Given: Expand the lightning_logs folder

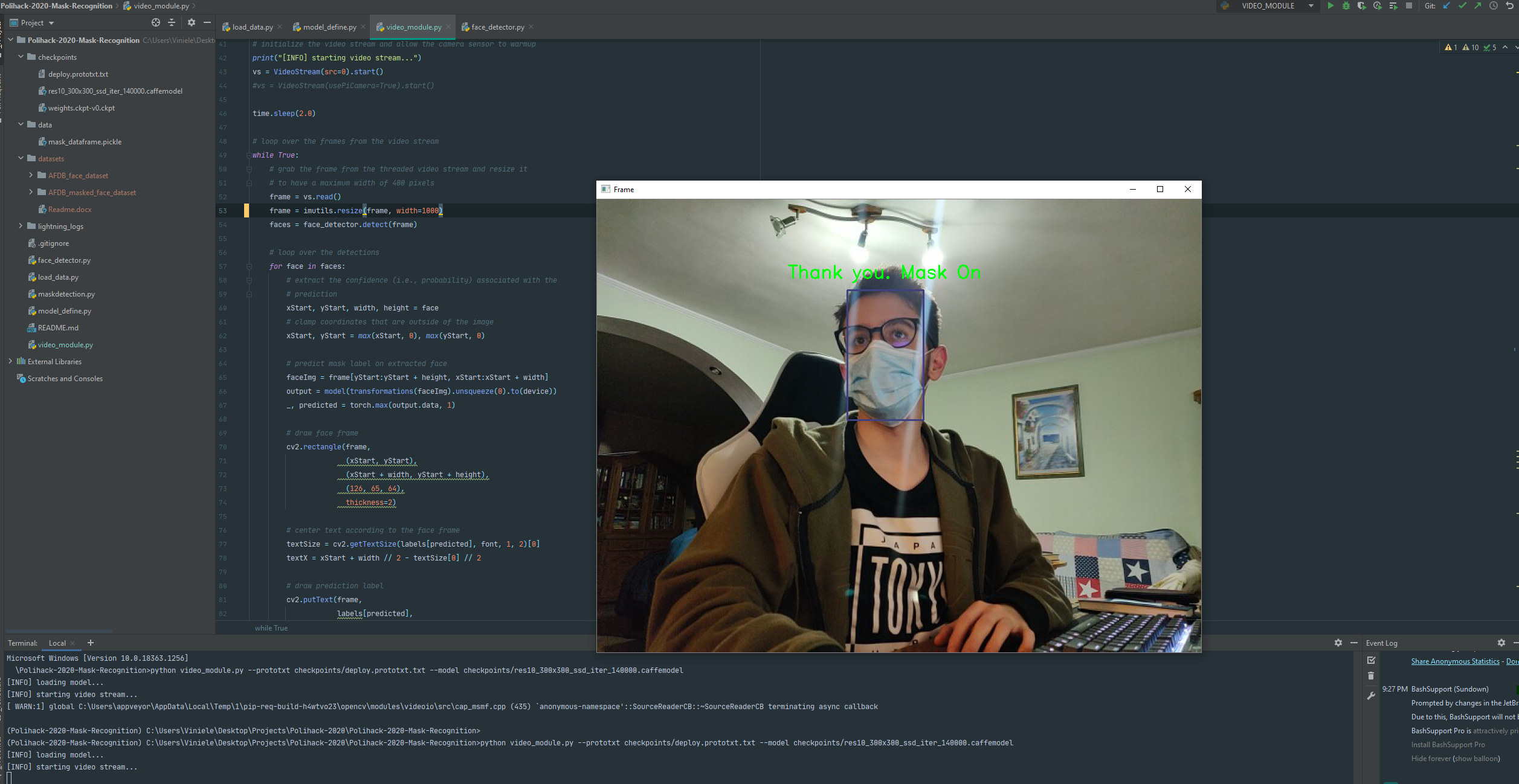Looking at the screenshot, I should pos(21,226).
